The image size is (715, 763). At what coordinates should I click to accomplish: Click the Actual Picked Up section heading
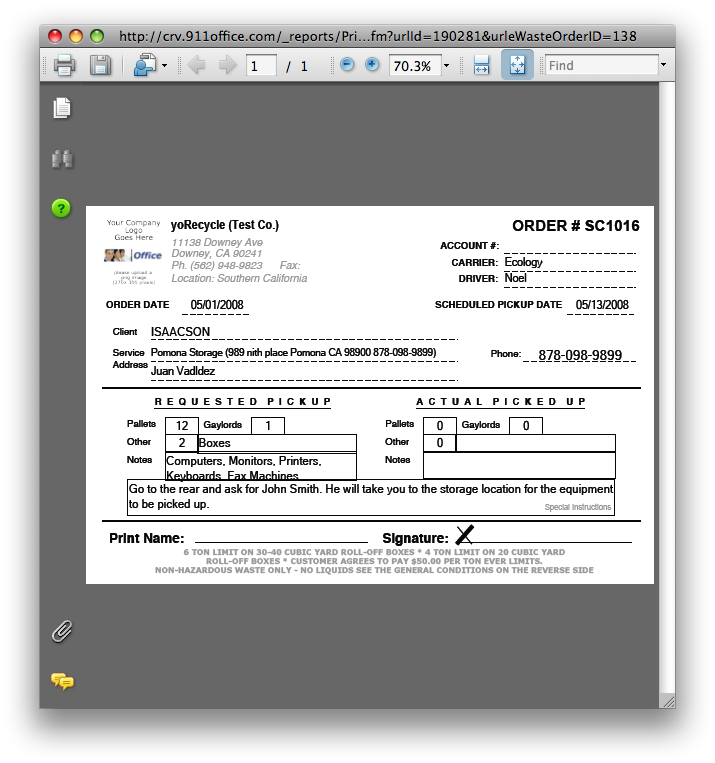(500, 402)
